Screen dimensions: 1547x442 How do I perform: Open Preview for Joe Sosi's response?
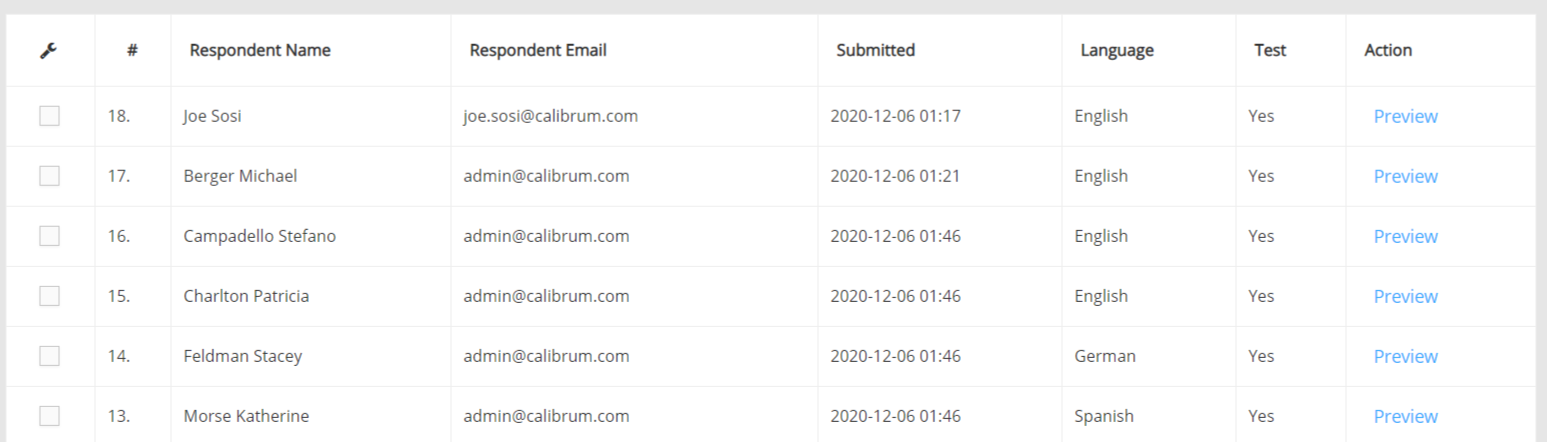(1405, 116)
